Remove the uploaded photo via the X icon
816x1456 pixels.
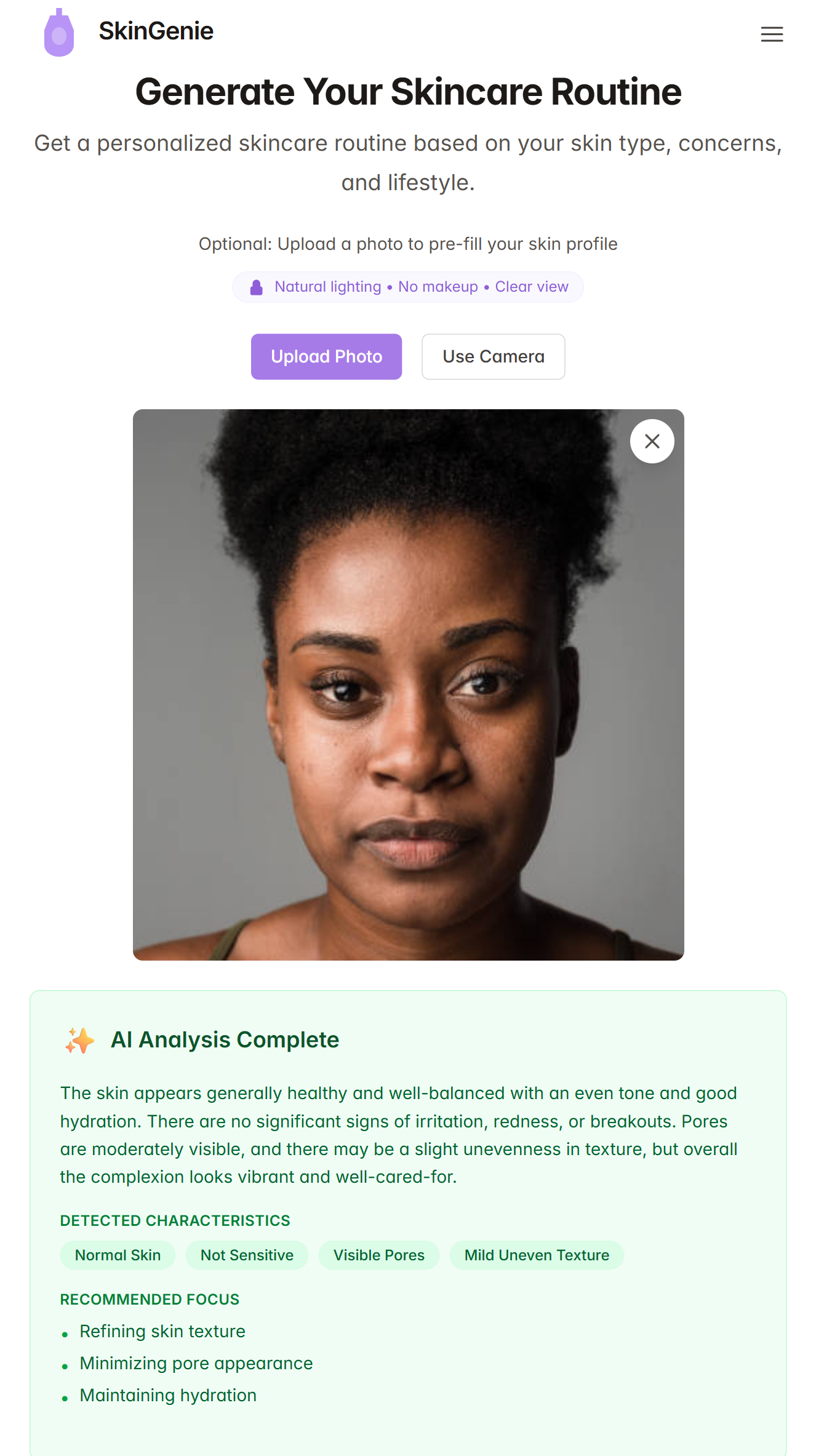[x=651, y=441]
